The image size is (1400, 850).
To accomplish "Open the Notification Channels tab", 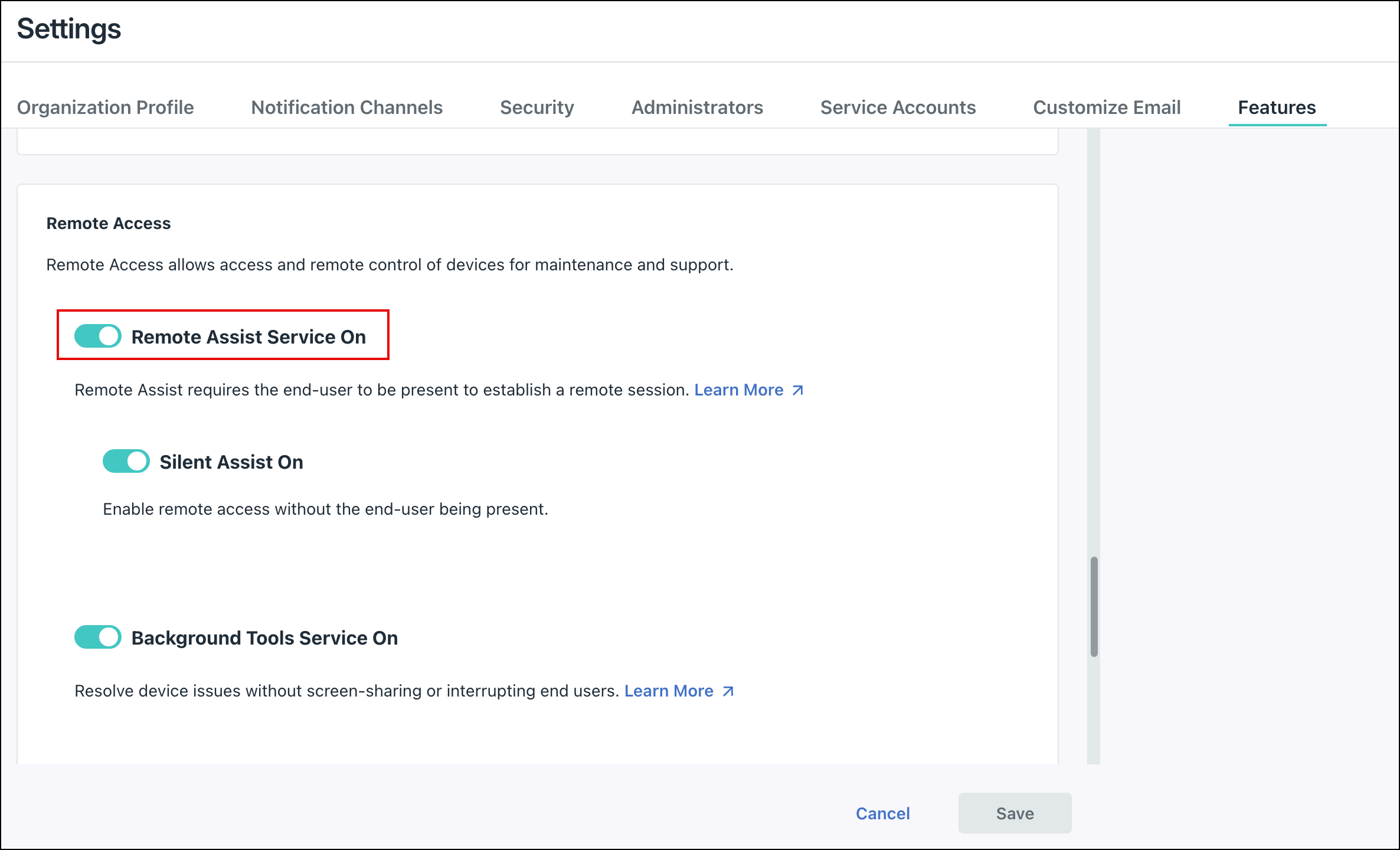I will (x=346, y=107).
